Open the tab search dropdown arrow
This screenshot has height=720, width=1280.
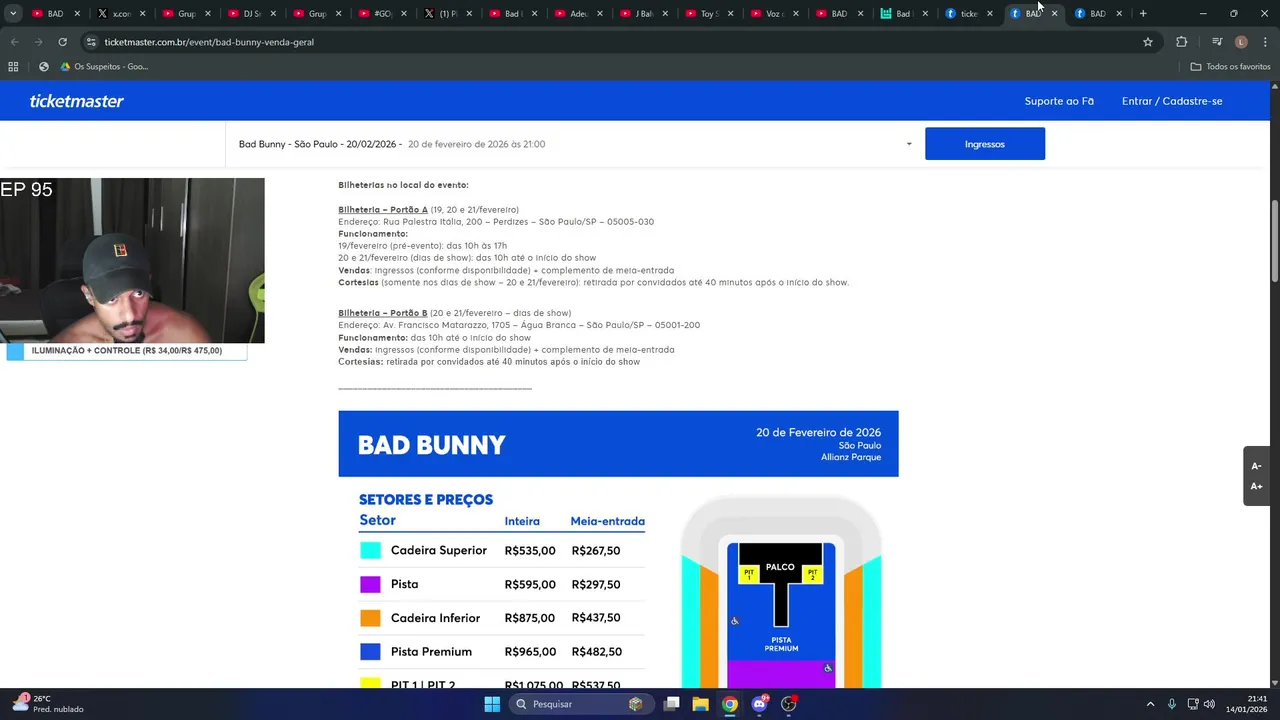pyautogui.click(x=13, y=14)
